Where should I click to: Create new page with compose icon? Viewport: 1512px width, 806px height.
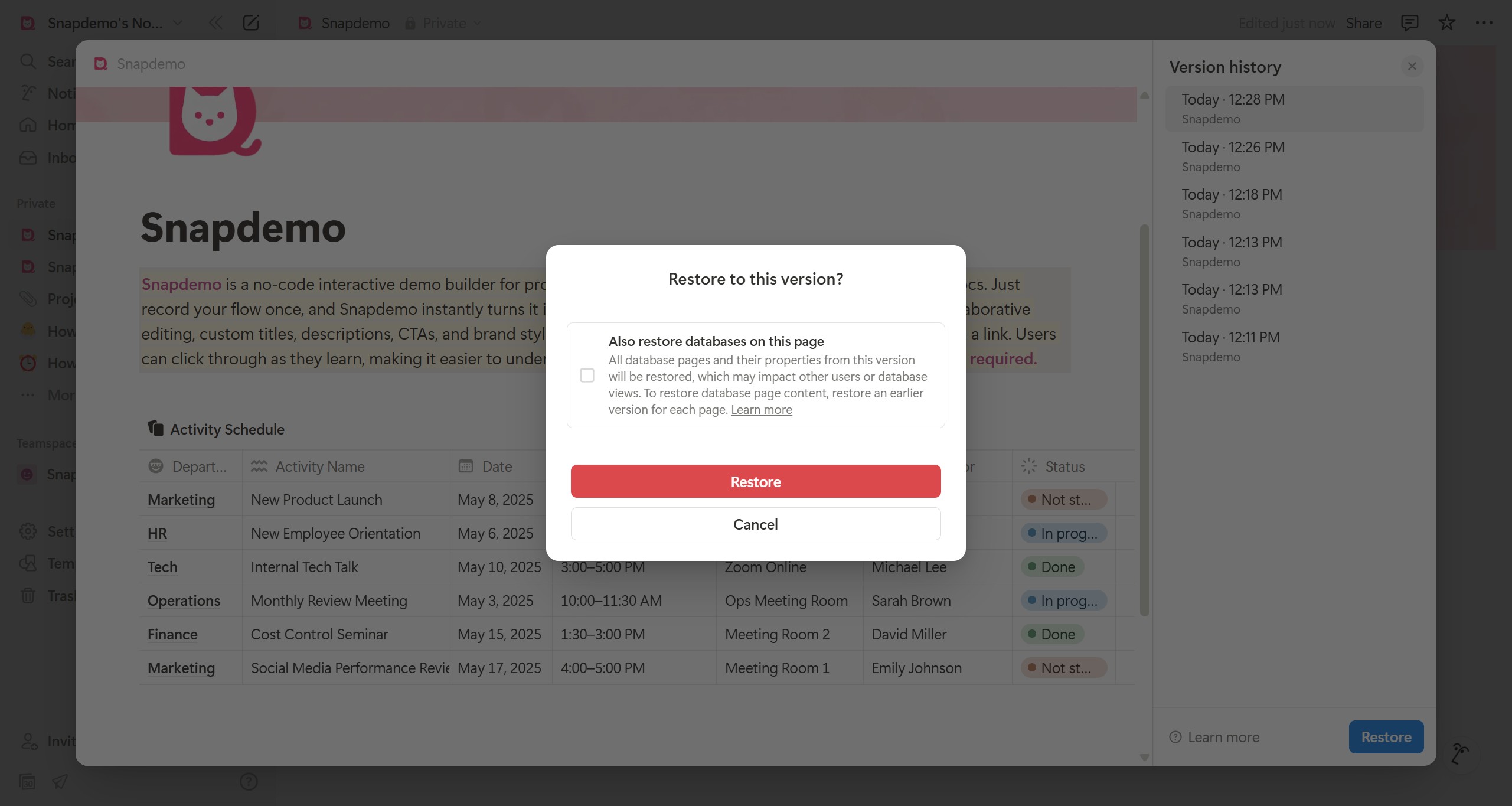coord(251,23)
